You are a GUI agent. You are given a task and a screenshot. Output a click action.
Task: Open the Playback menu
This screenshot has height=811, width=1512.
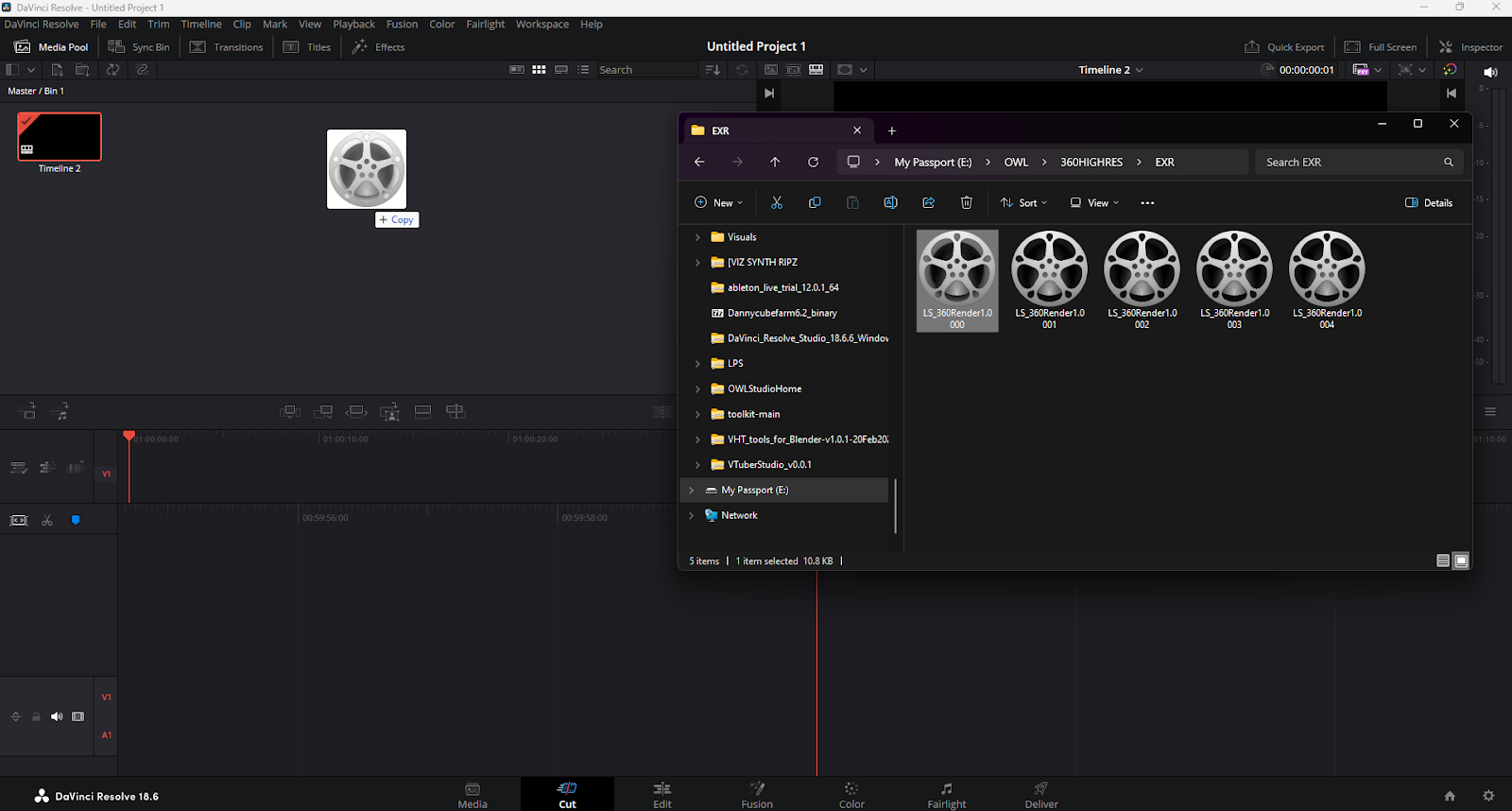[x=353, y=25]
